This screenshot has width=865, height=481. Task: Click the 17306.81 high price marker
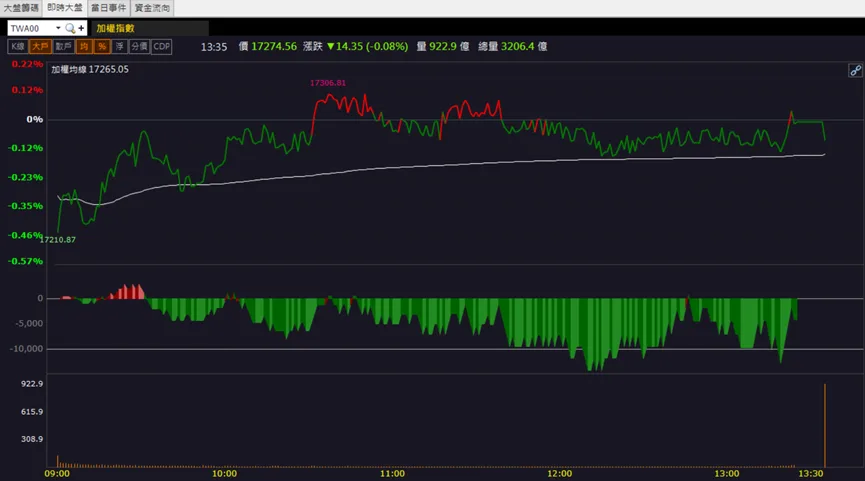pos(328,83)
